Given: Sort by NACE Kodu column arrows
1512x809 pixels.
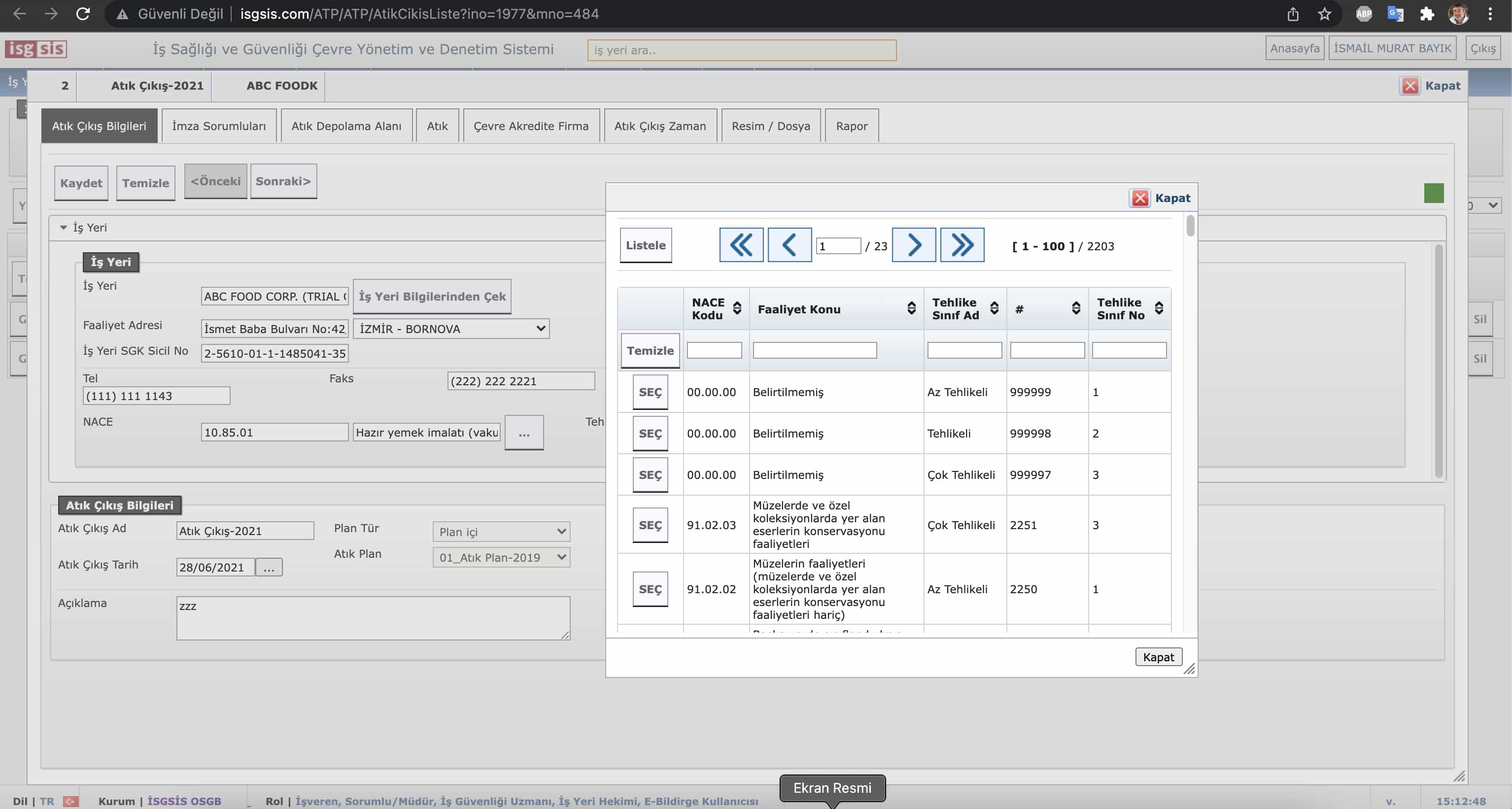Looking at the screenshot, I should (x=737, y=308).
